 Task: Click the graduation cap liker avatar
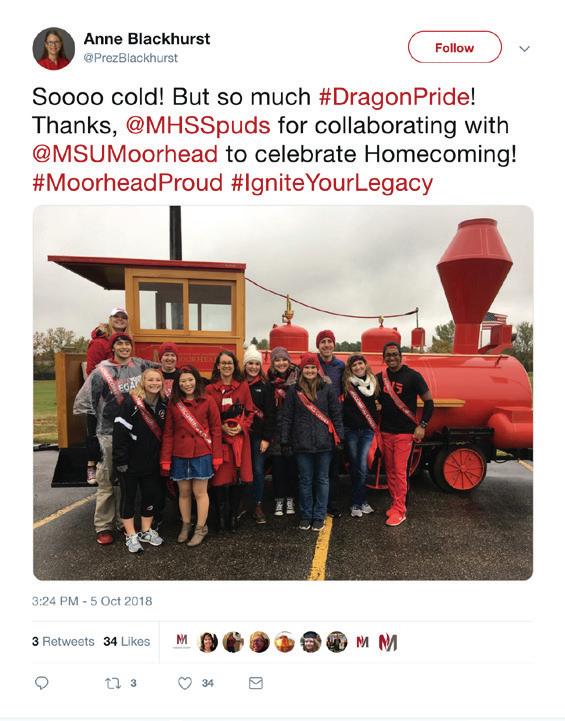311,641
